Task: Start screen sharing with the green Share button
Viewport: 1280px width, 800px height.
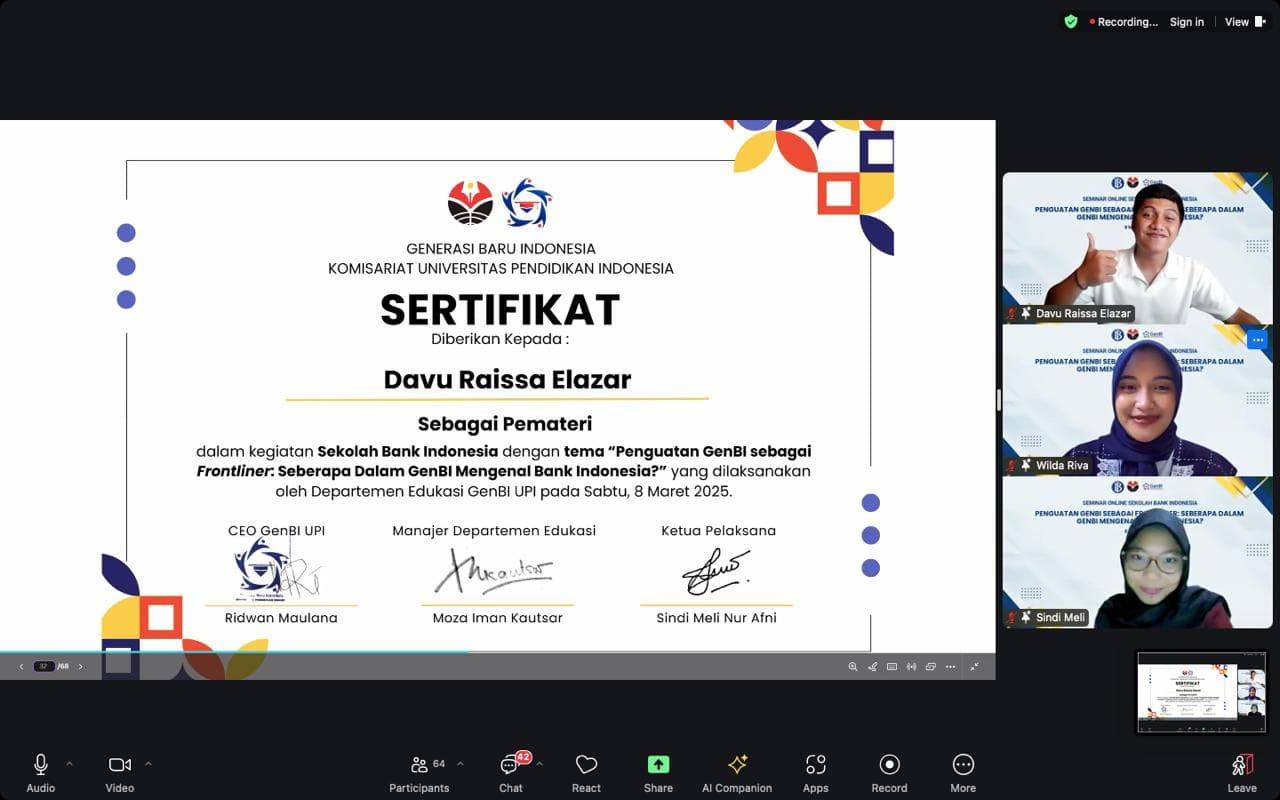Action: pos(658,772)
